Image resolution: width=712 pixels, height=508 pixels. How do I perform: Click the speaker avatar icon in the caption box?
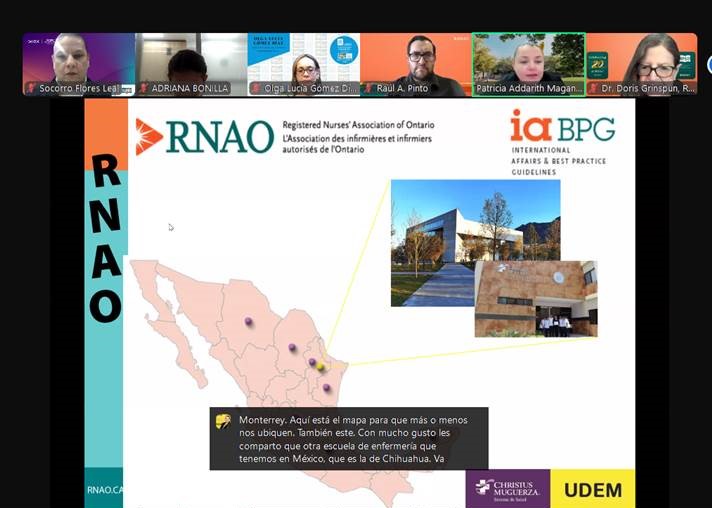coord(223,421)
